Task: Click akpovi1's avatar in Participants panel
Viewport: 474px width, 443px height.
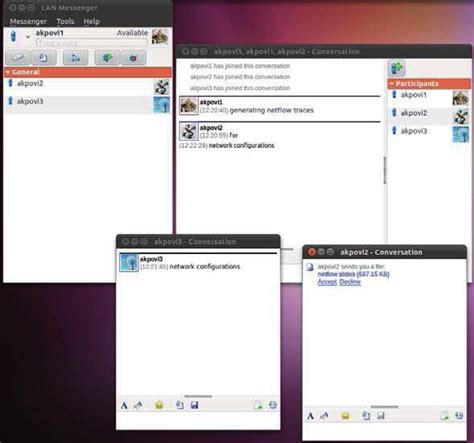Action: coord(461,98)
